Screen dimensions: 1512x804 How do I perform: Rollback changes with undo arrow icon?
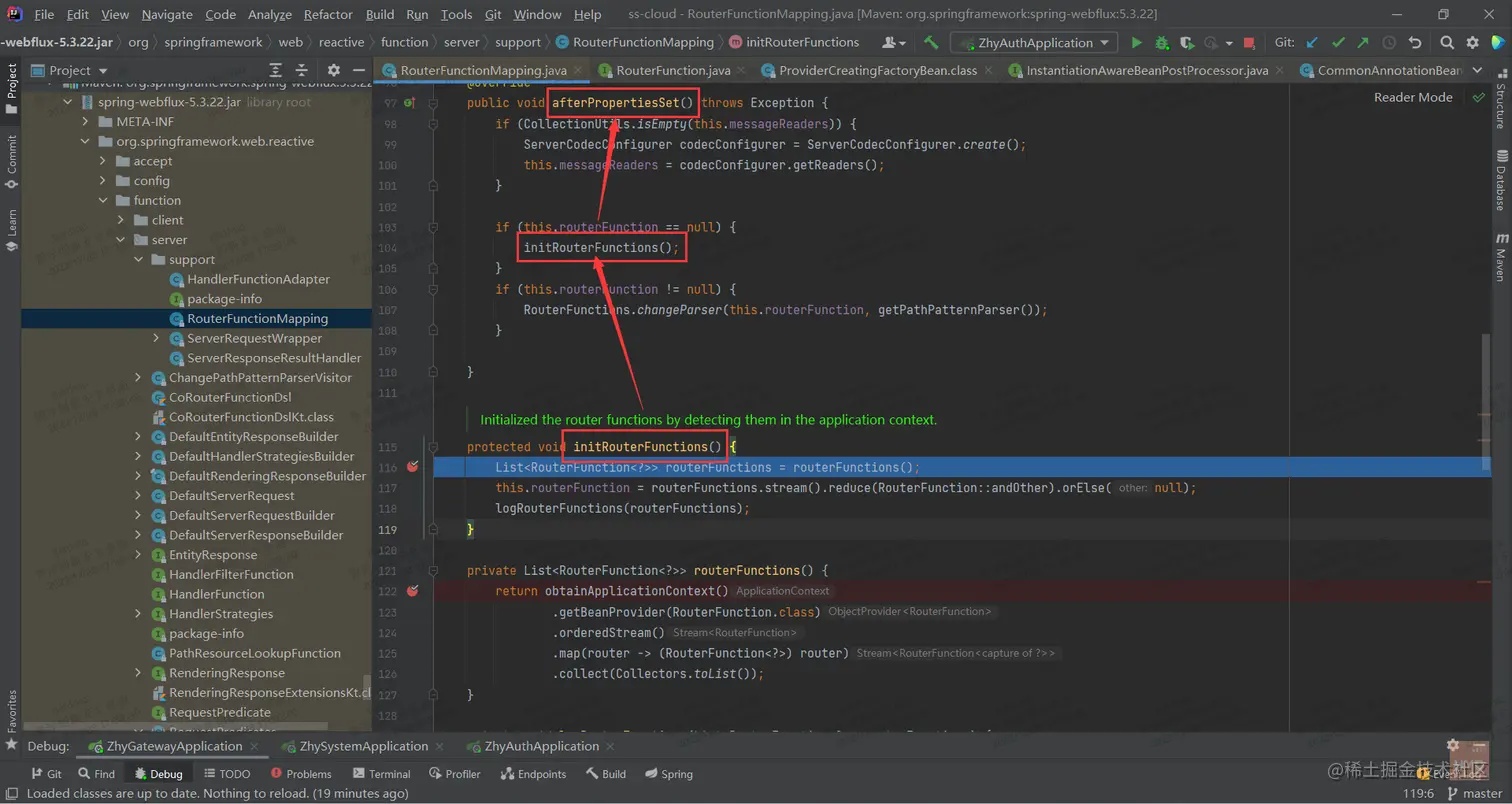pos(1415,43)
